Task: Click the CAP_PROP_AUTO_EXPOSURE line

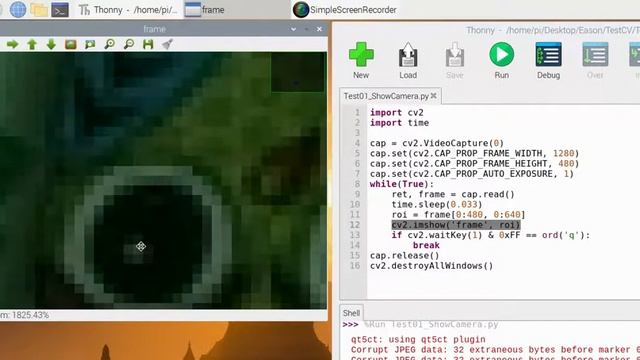Action: 472,174
